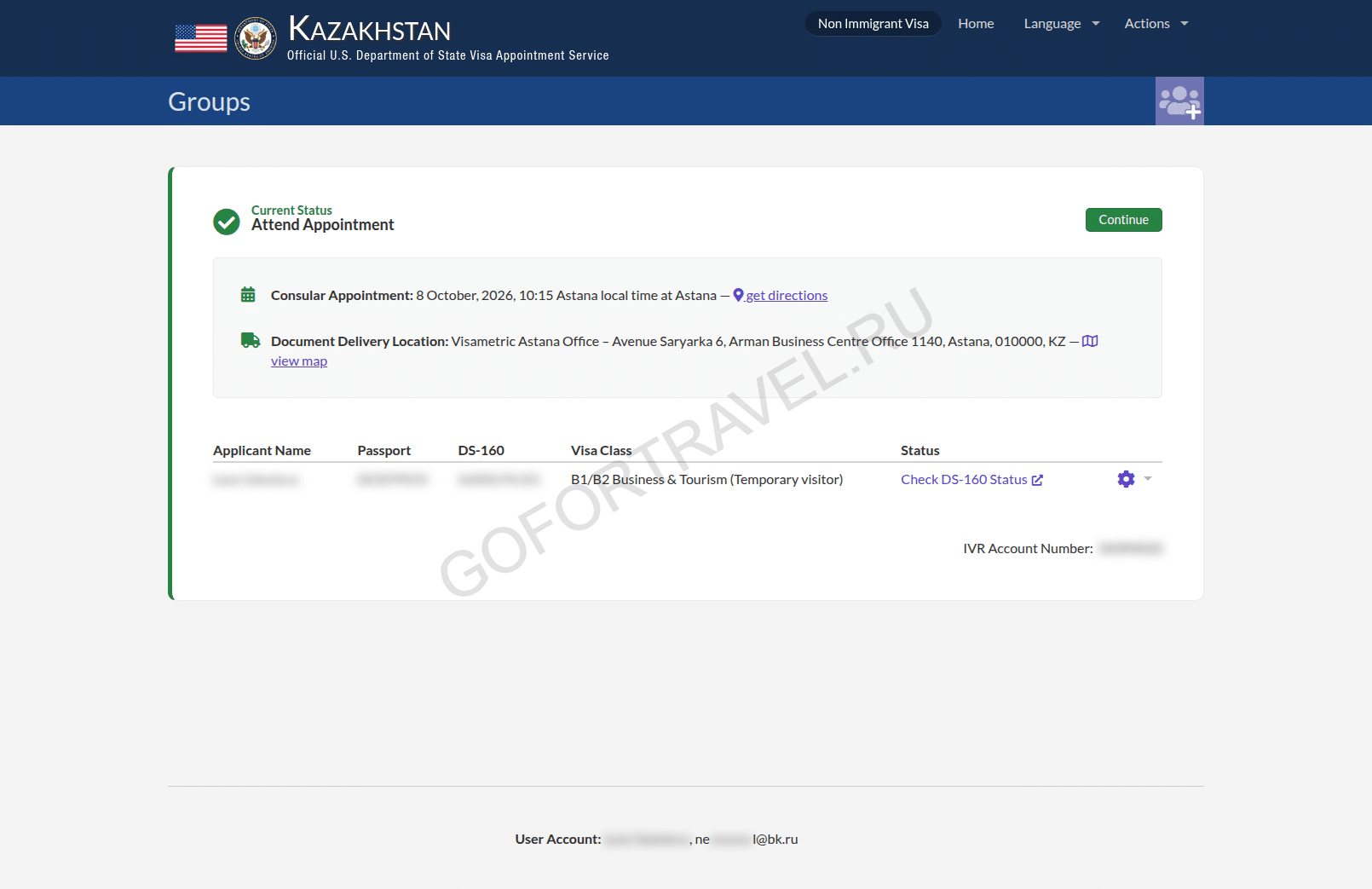
Task: Expand the caret next to the gear
Action: [1148, 479]
